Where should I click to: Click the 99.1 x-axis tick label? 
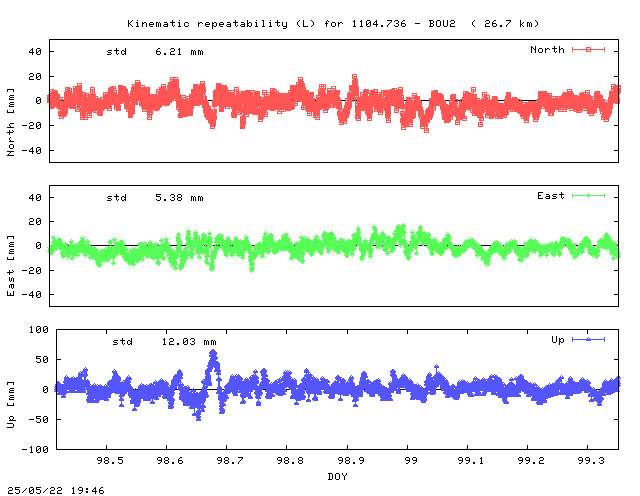pos(471,461)
